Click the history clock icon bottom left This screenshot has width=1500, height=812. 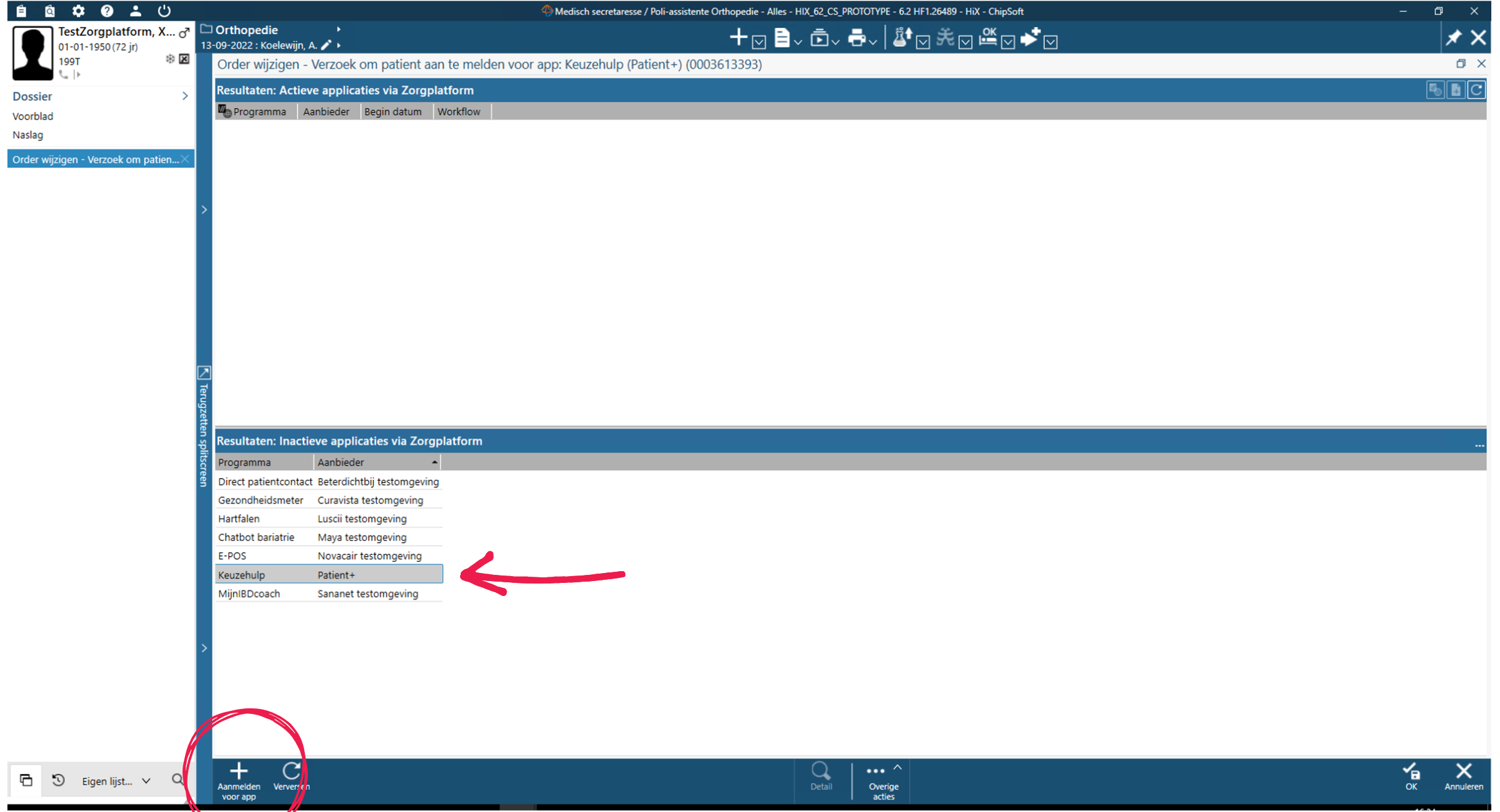coord(58,780)
